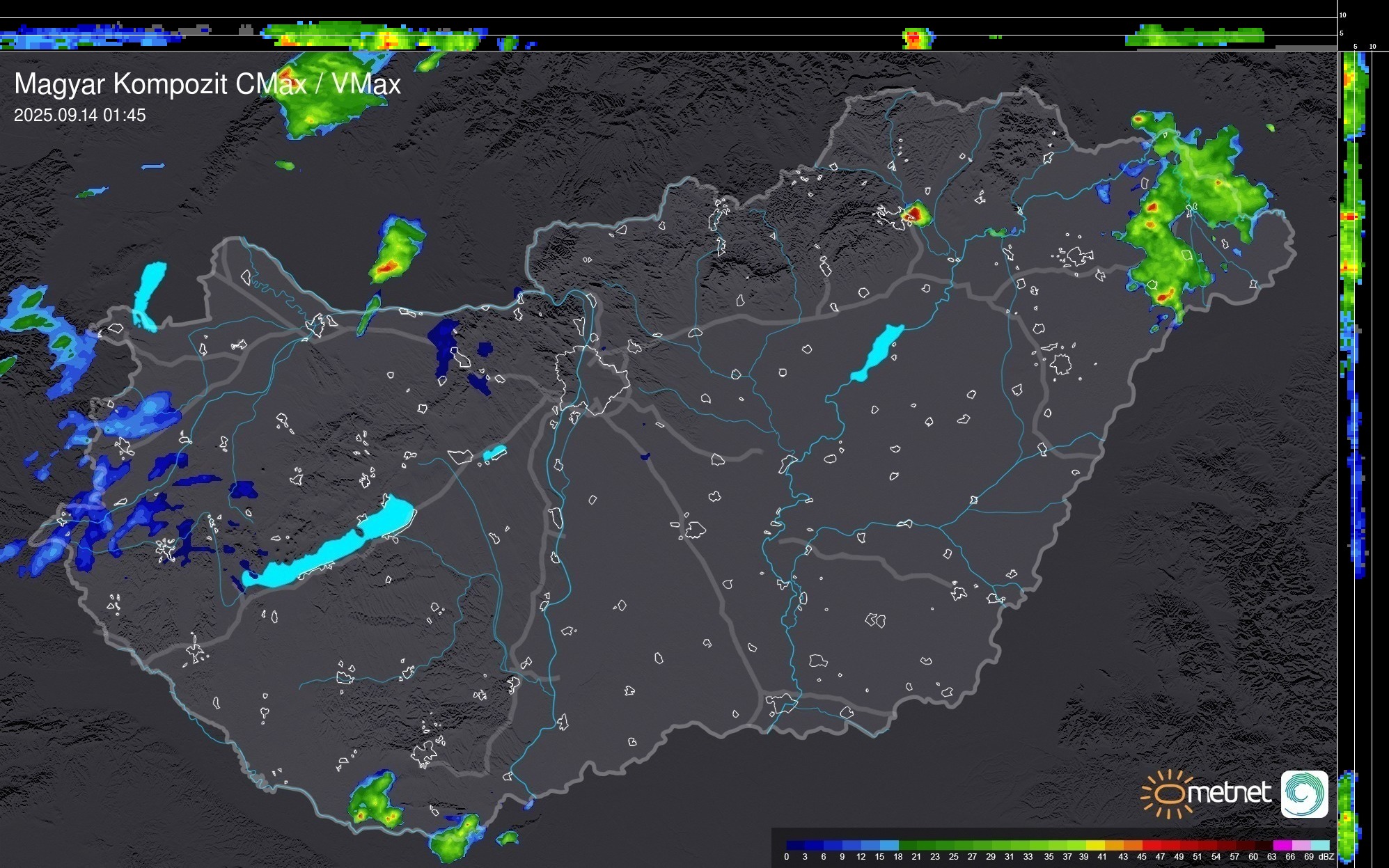The width and height of the screenshot is (1389, 868).
Task: Click the yellow 39 dBZ legend swatch
Action: (x=1095, y=846)
